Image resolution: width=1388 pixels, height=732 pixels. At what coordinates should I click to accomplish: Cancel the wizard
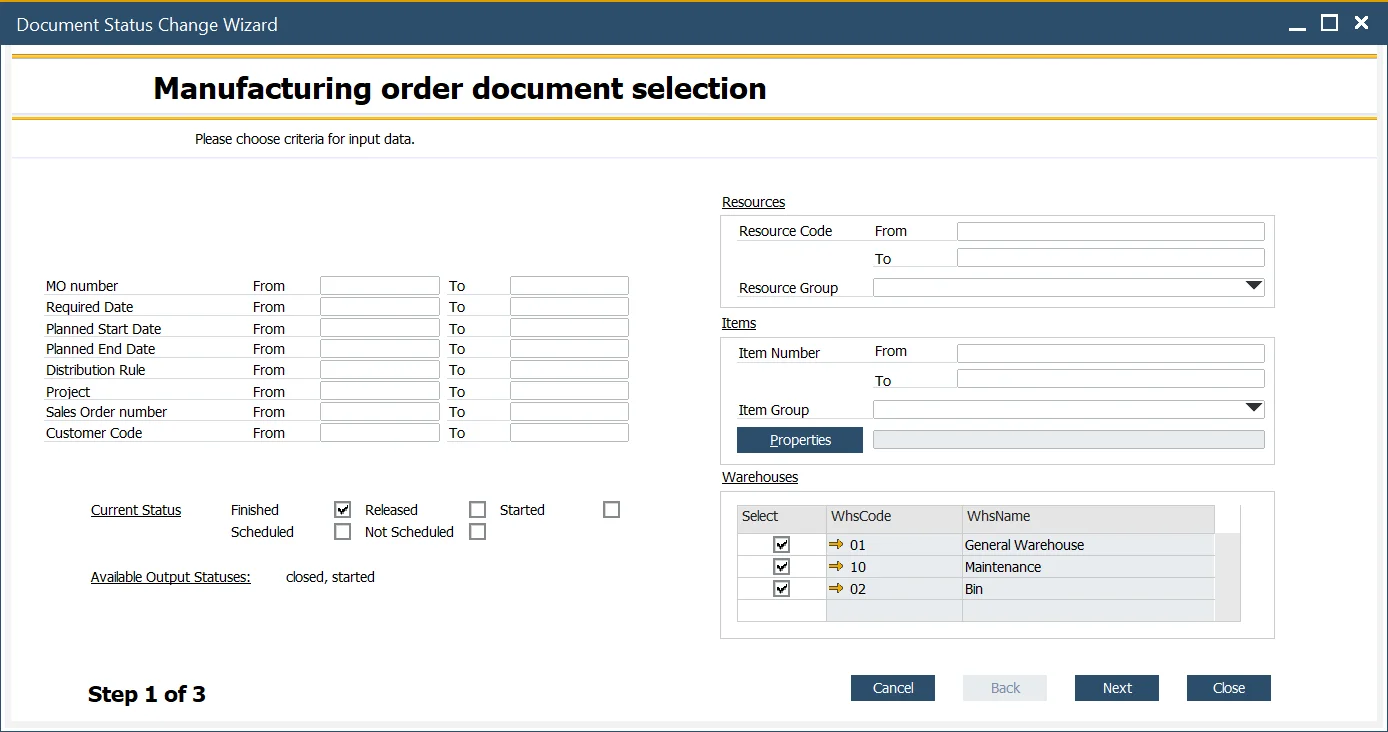pyautogui.click(x=893, y=688)
